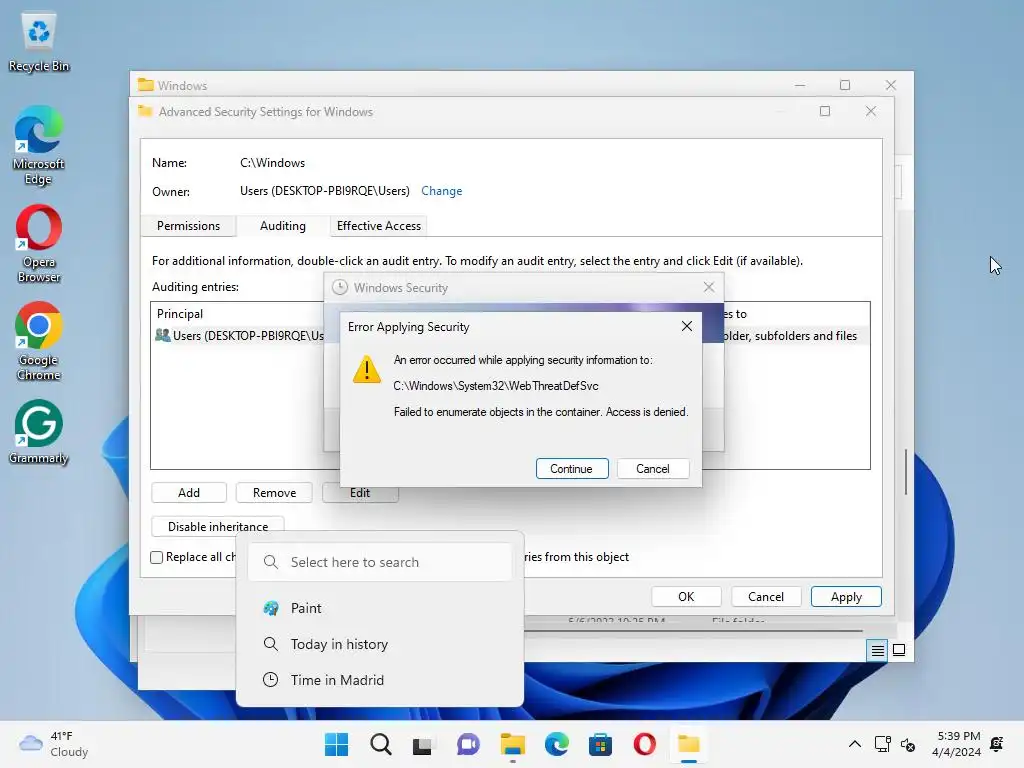Open Microsoft Edge desktop shortcut
The width and height of the screenshot is (1024, 768).
pos(39,145)
